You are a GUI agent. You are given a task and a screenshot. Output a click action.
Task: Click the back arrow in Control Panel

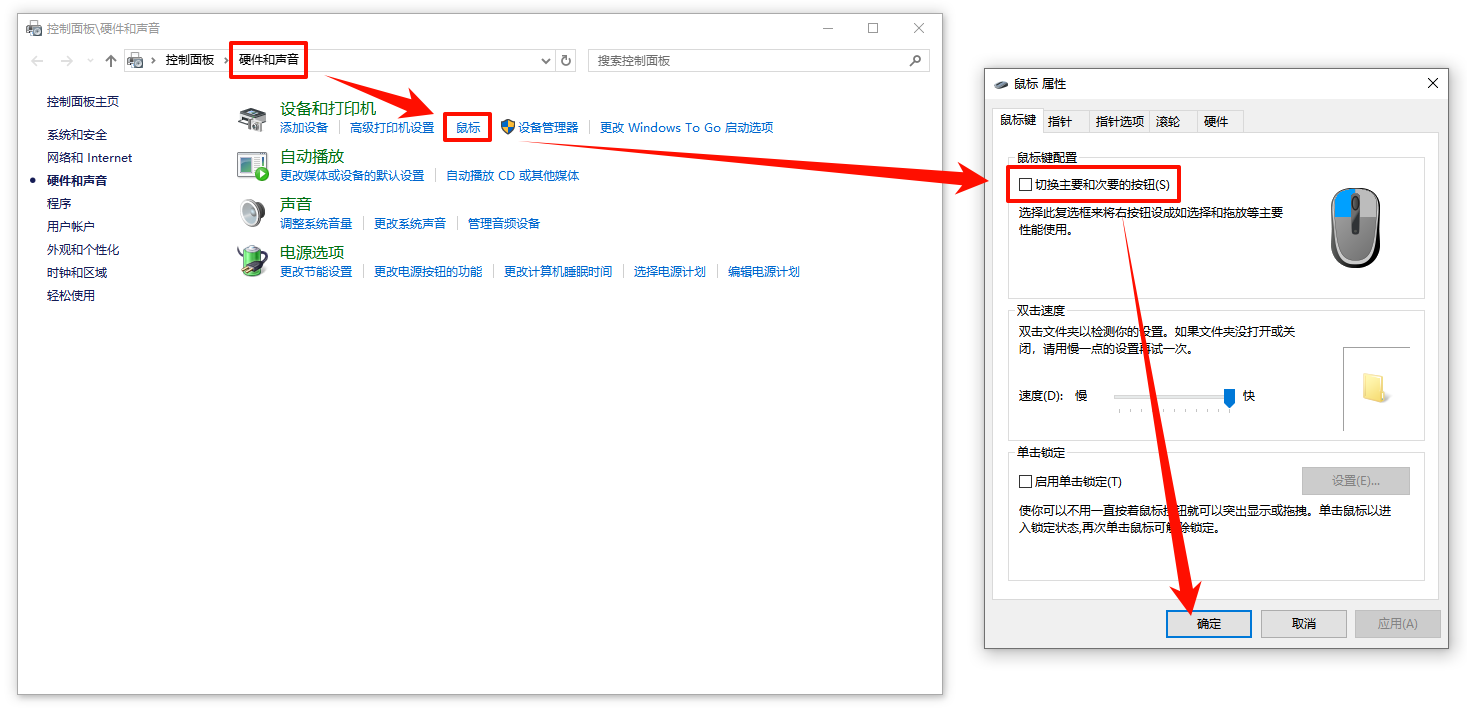pyautogui.click(x=37, y=61)
